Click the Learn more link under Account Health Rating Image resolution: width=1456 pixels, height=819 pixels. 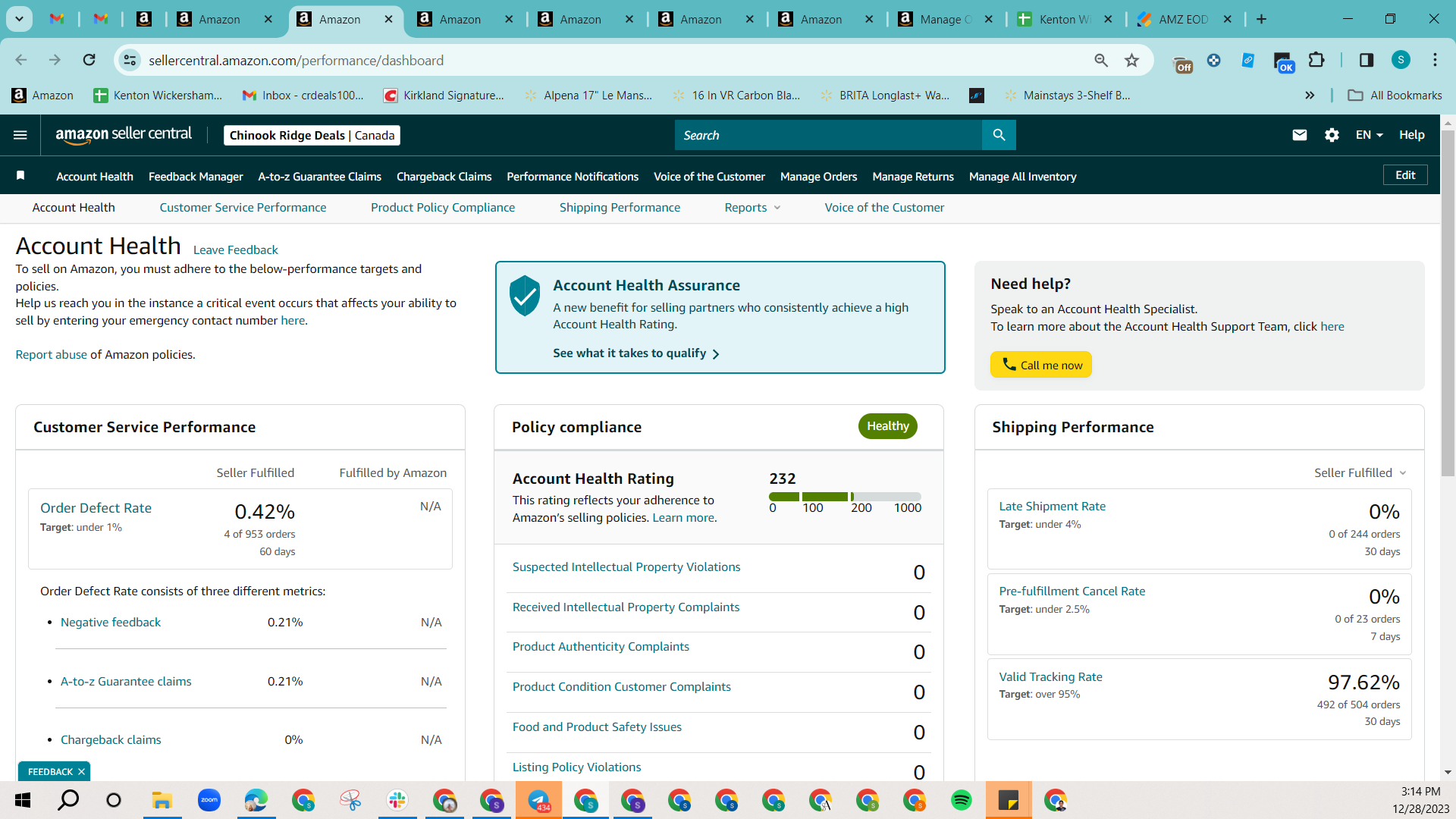pyautogui.click(x=683, y=518)
